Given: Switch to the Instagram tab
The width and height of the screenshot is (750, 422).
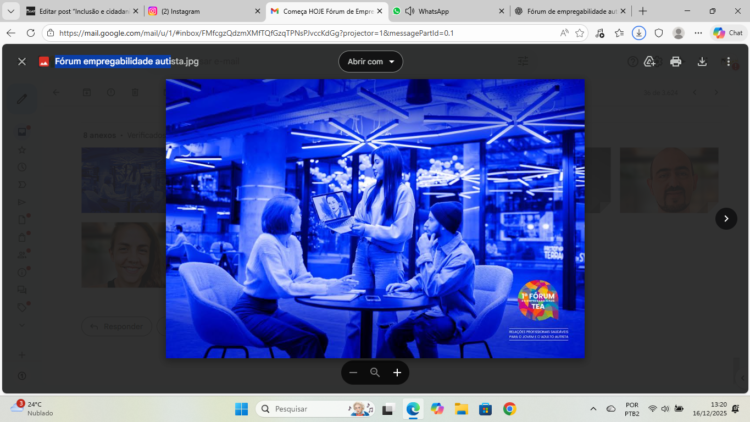Looking at the screenshot, I should 200,11.
